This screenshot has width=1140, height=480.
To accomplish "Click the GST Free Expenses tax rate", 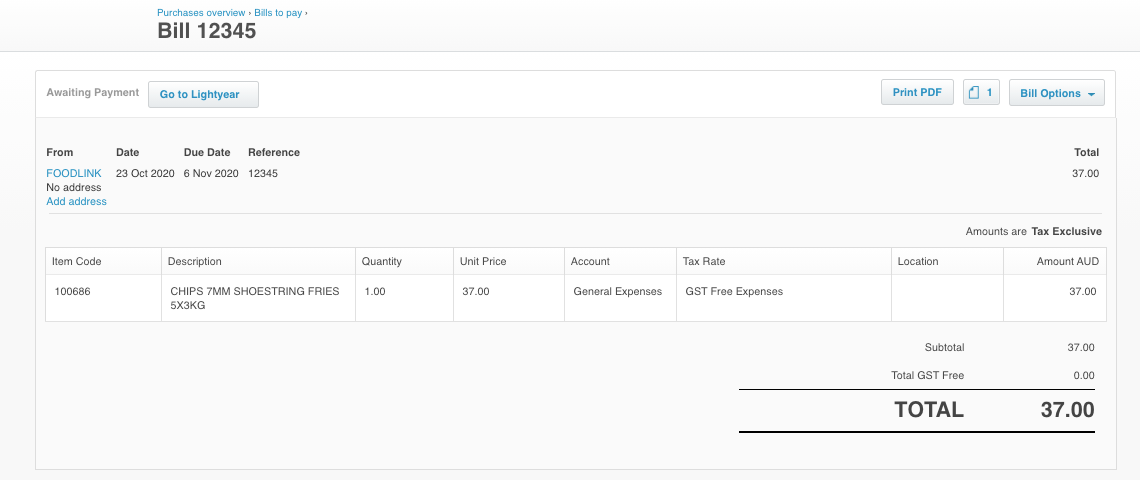I will pos(734,292).
